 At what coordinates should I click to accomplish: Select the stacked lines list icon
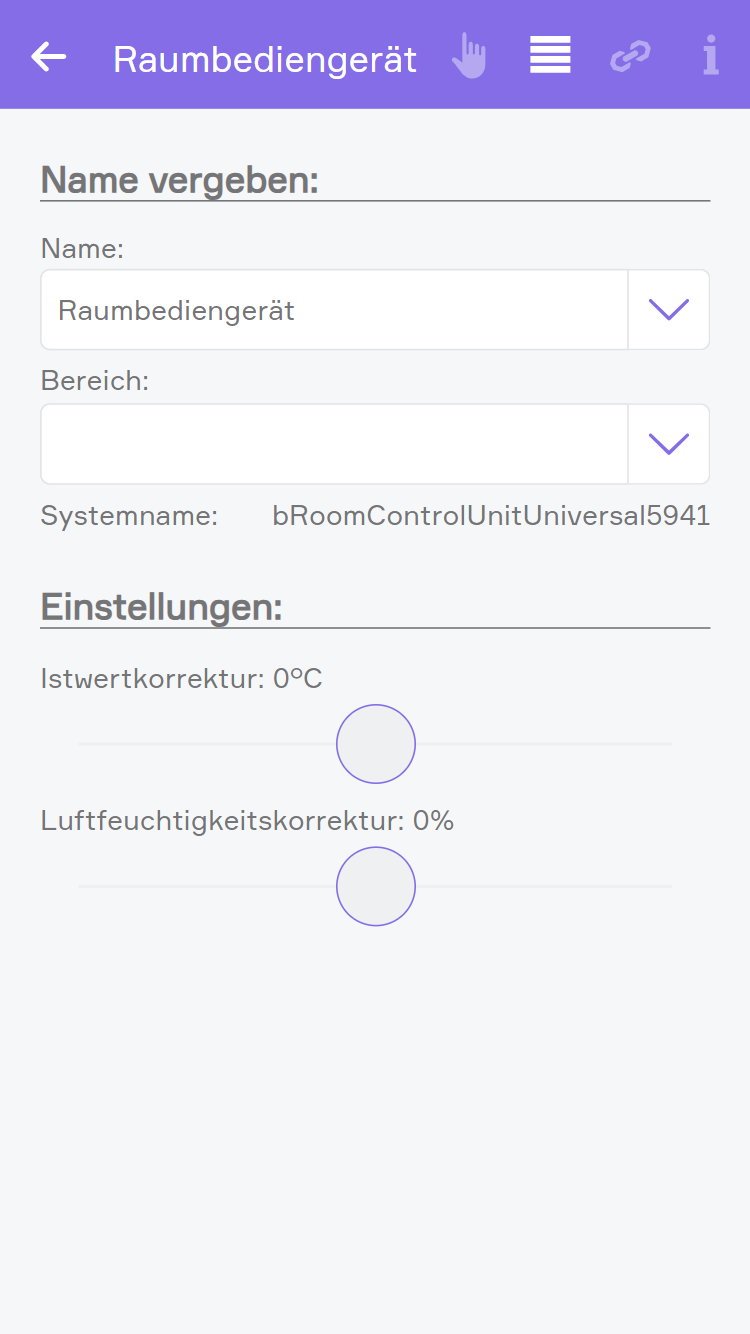click(x=550, y=55)
